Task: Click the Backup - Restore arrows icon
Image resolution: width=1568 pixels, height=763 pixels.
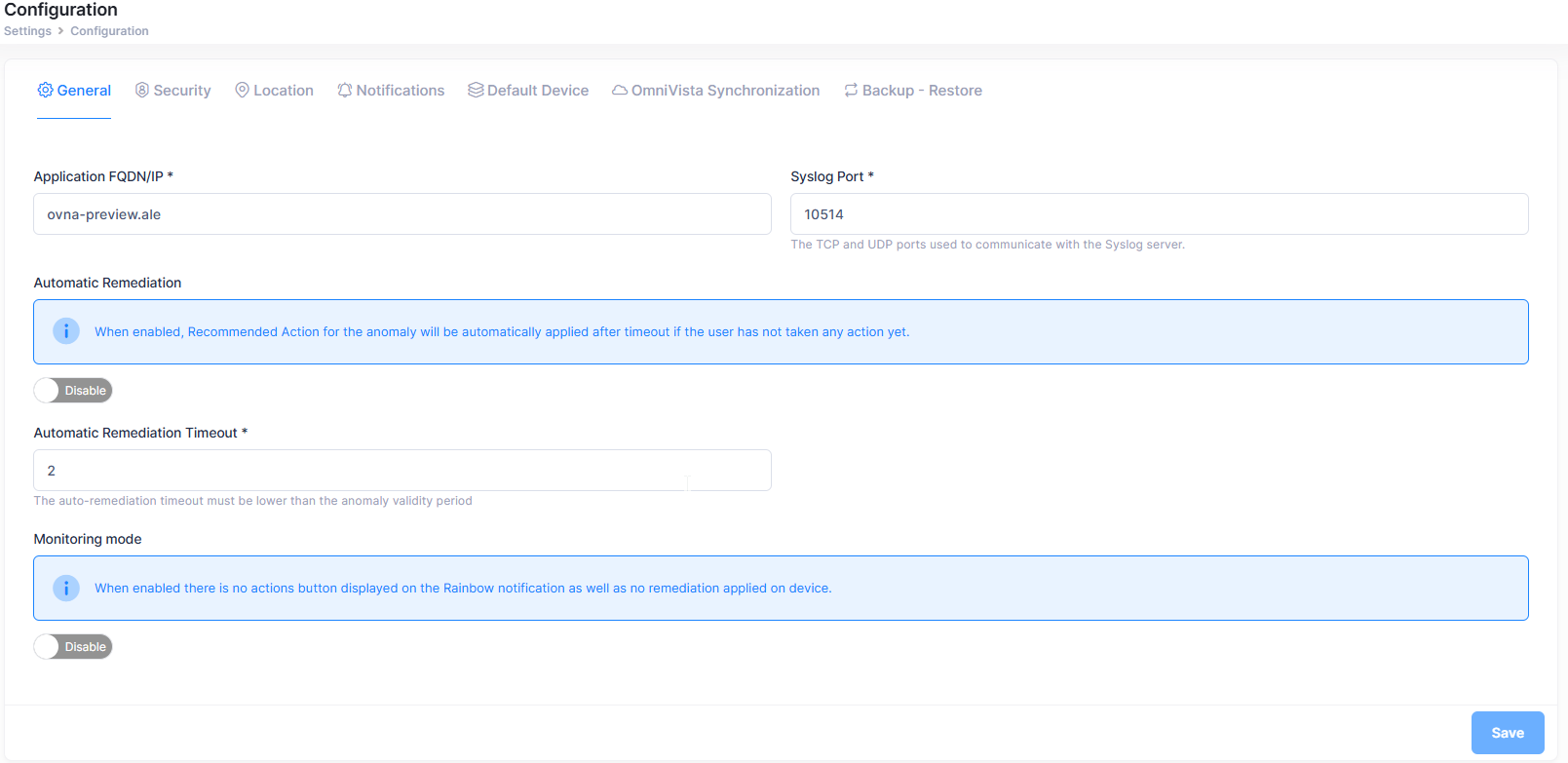Action: pos(851,90)
